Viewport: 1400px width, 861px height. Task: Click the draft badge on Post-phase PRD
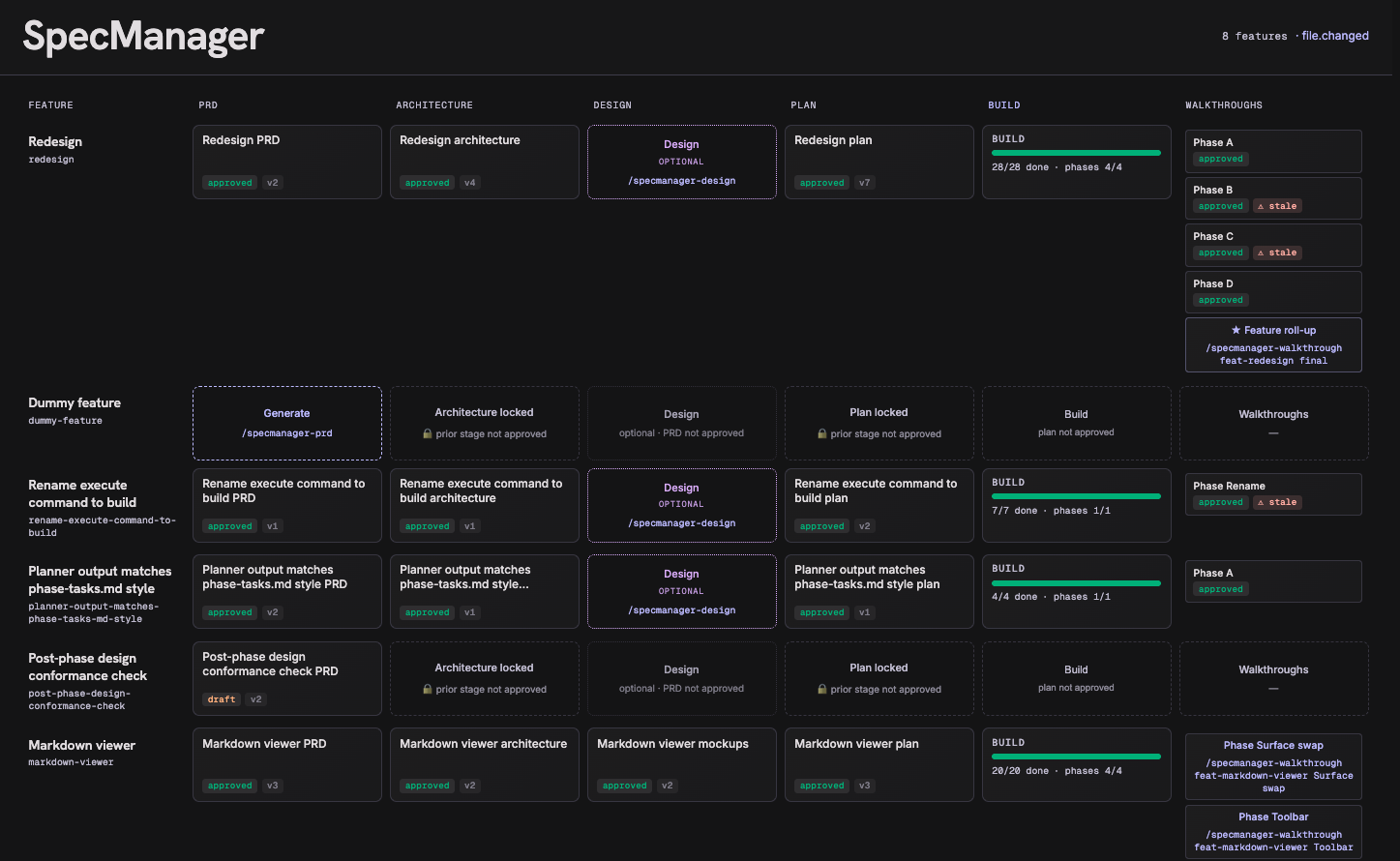[x=222, y=699]
